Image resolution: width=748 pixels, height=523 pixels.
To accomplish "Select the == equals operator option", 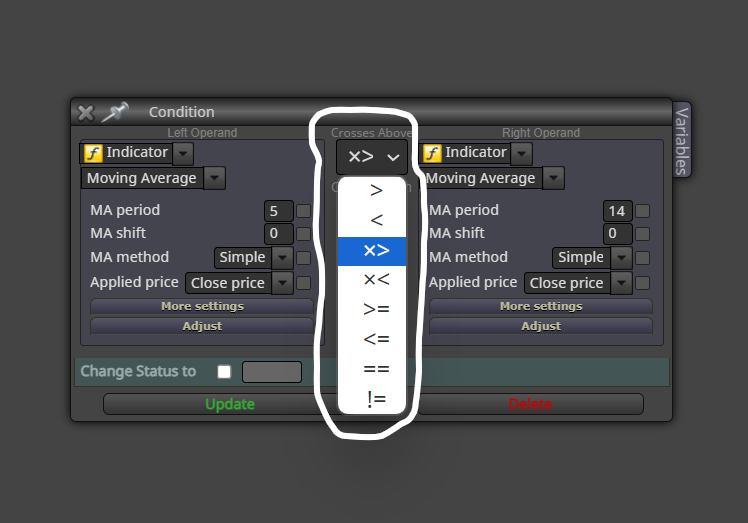I will click(x=372, y=369).
